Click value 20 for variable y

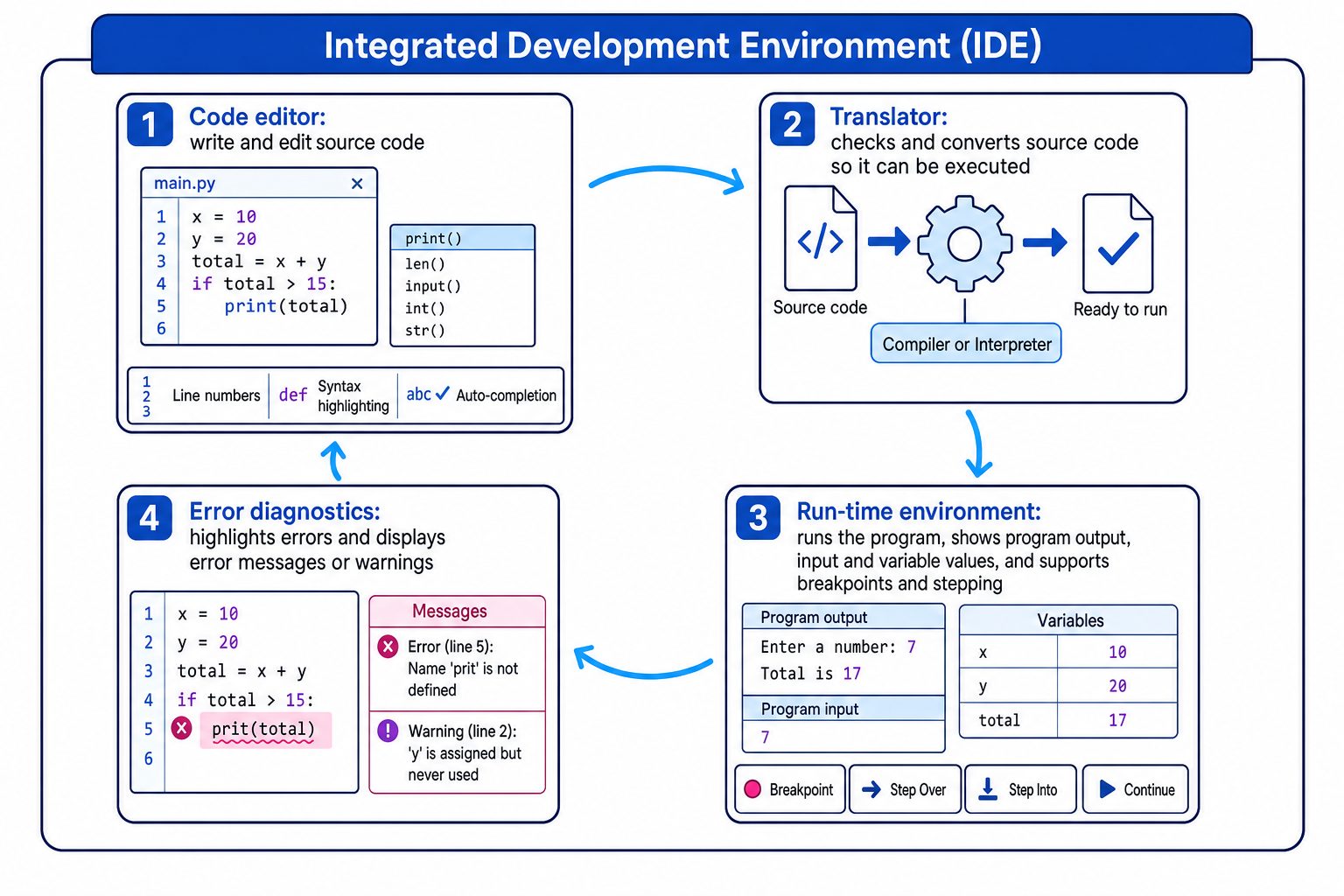(x=1117, y=686)
